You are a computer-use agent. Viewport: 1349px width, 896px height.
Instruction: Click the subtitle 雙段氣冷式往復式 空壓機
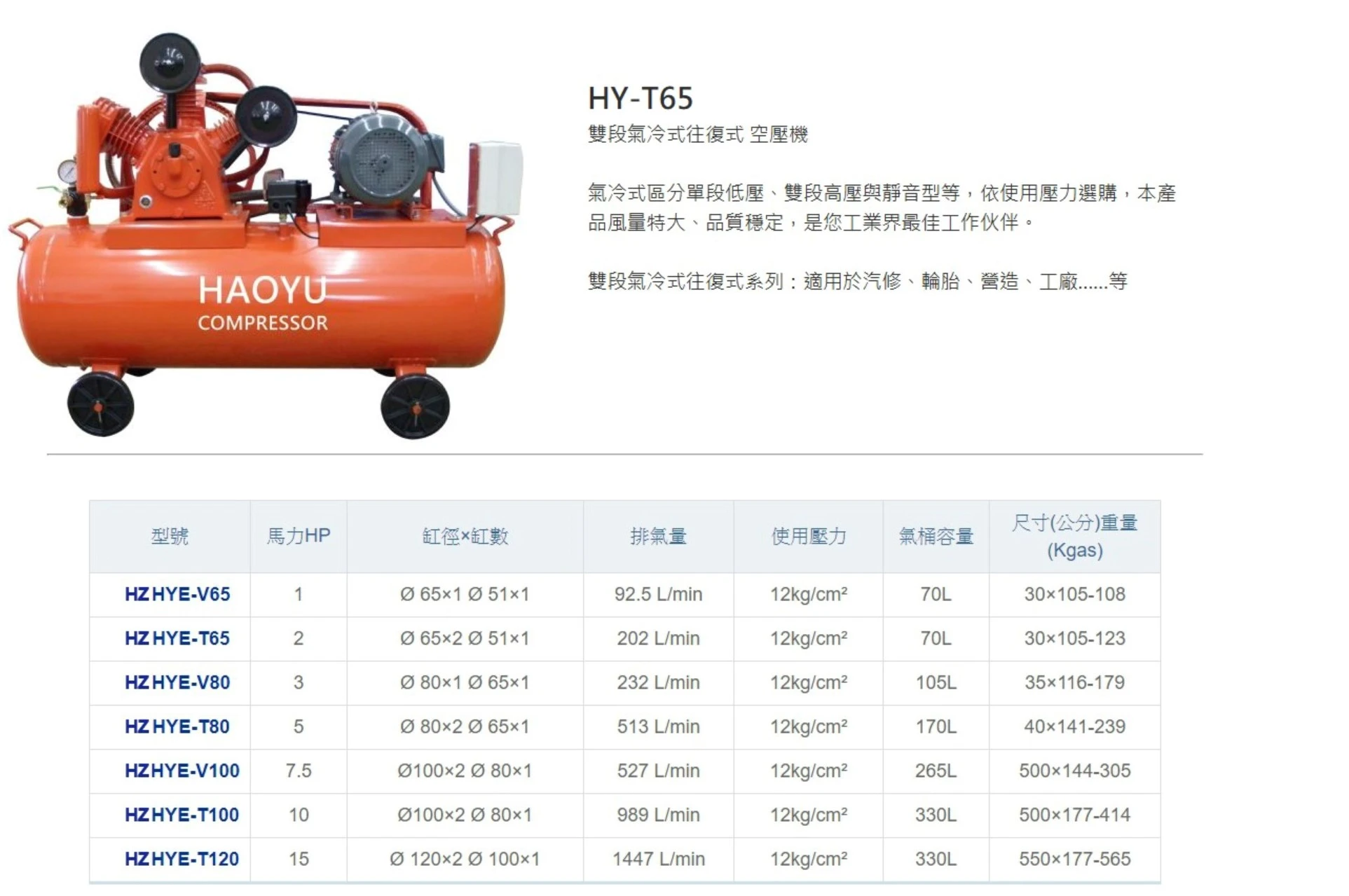[x=698, y=134]
